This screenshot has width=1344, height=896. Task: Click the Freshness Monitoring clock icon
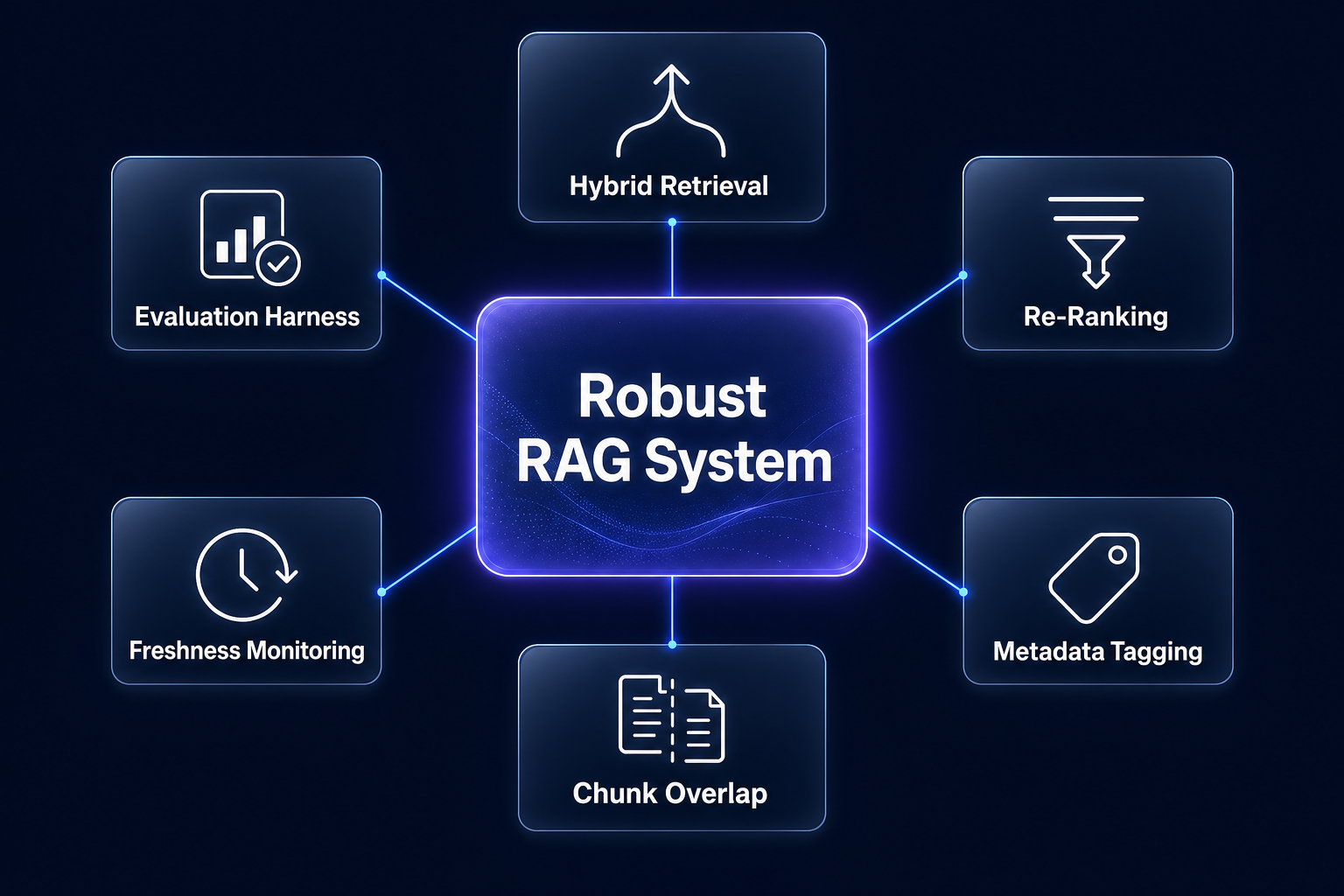click(x=247, y=575)
